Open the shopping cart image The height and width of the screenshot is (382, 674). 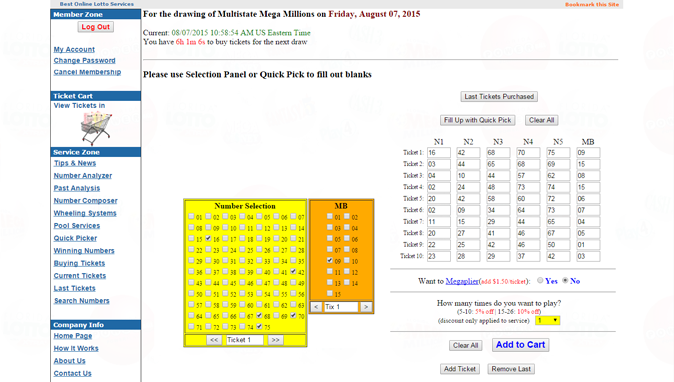pyautogui.click(x=96, y=128)
